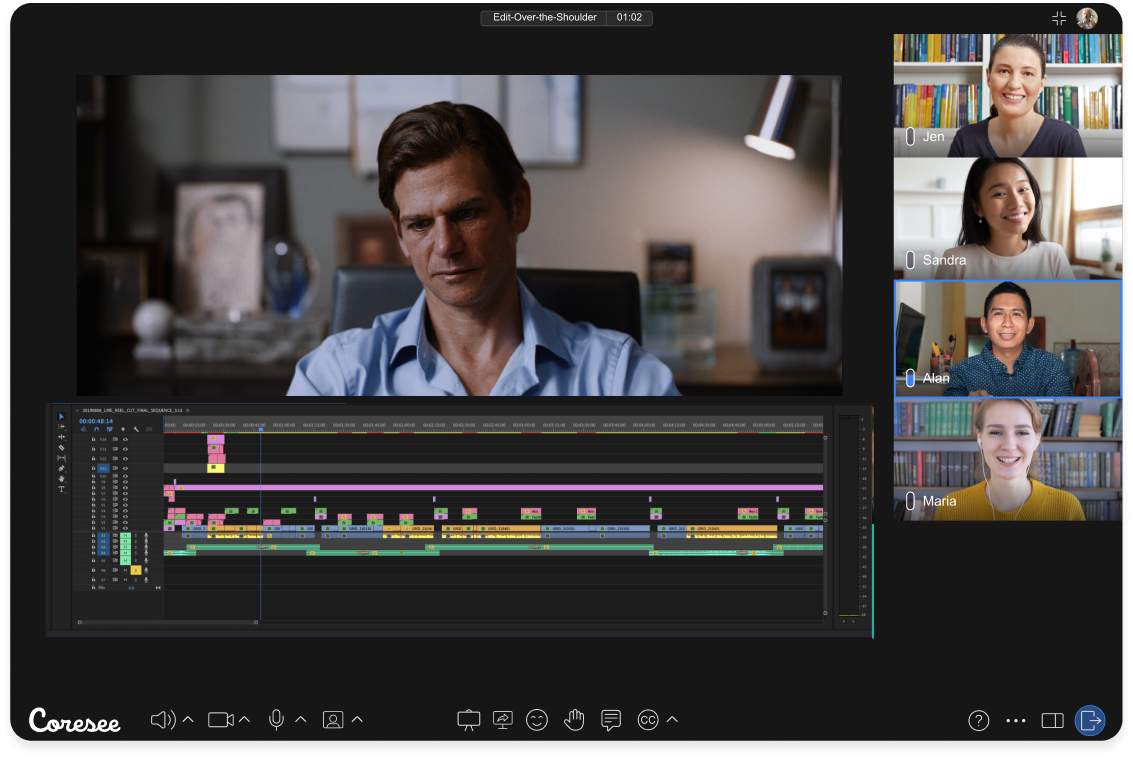Toggle the lock on video track V14
The width and height of the screenshot is (1133, 759).
(93, 439)
